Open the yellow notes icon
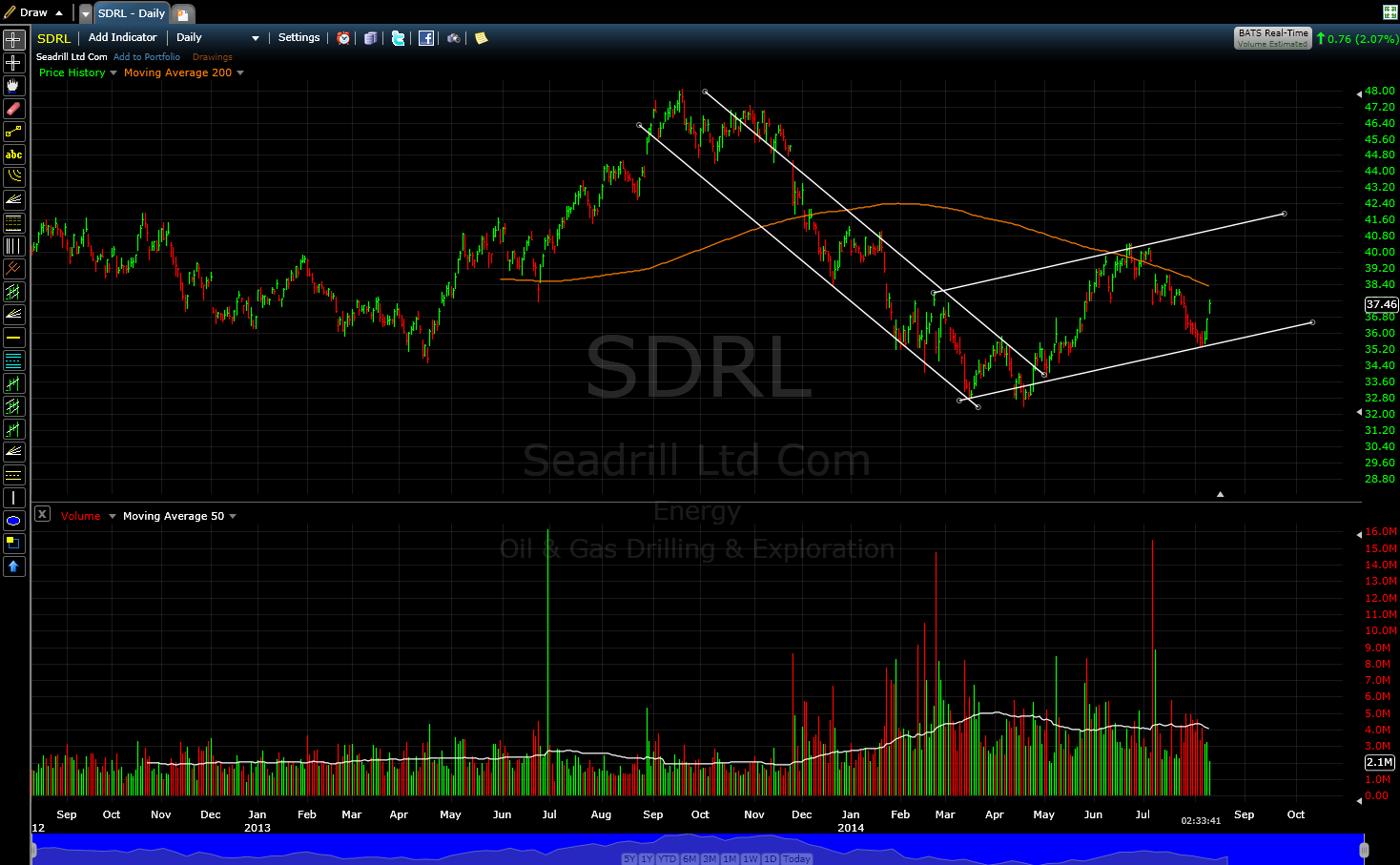Screen dimensions: 1400x865 tap(482, 38)
